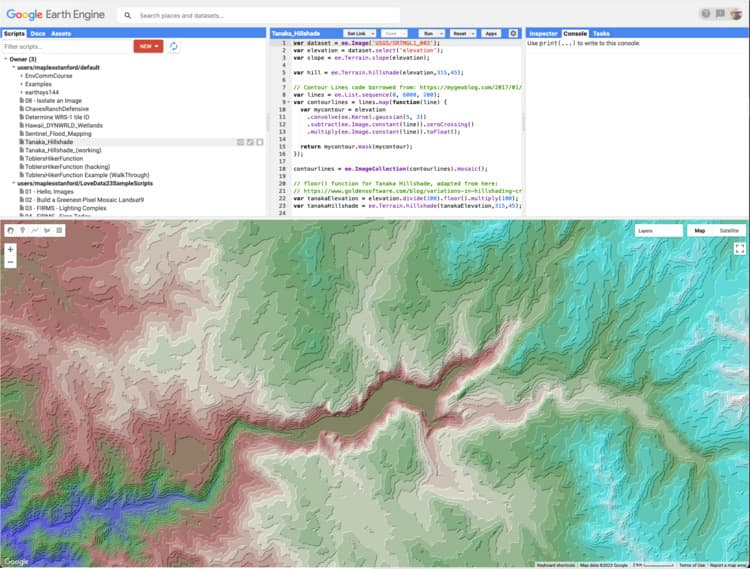
Task: Open the NEW script dropdown
Action: pyautogui.click(x=148, y=46)
